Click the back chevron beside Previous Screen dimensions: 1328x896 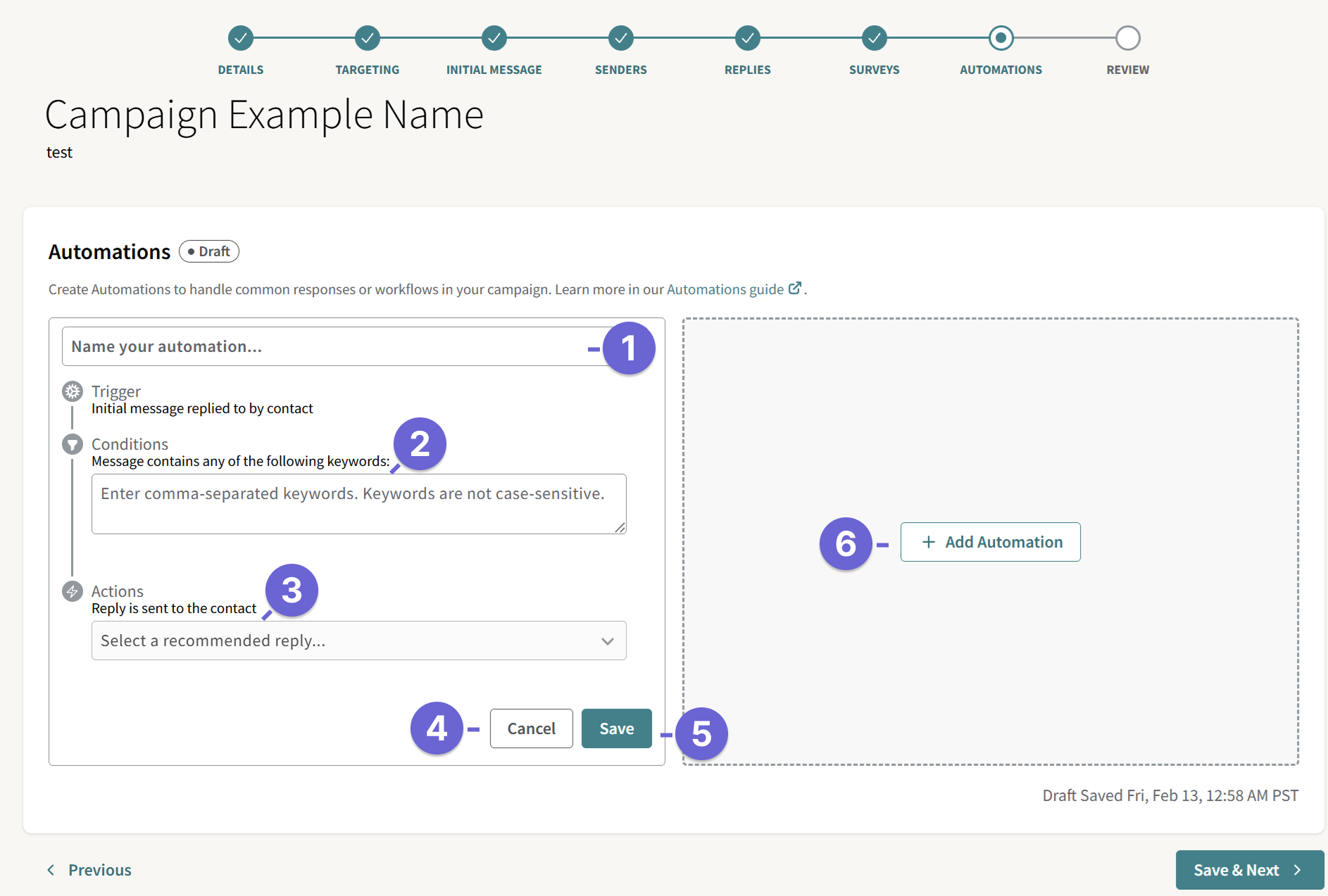click(50, 870)
